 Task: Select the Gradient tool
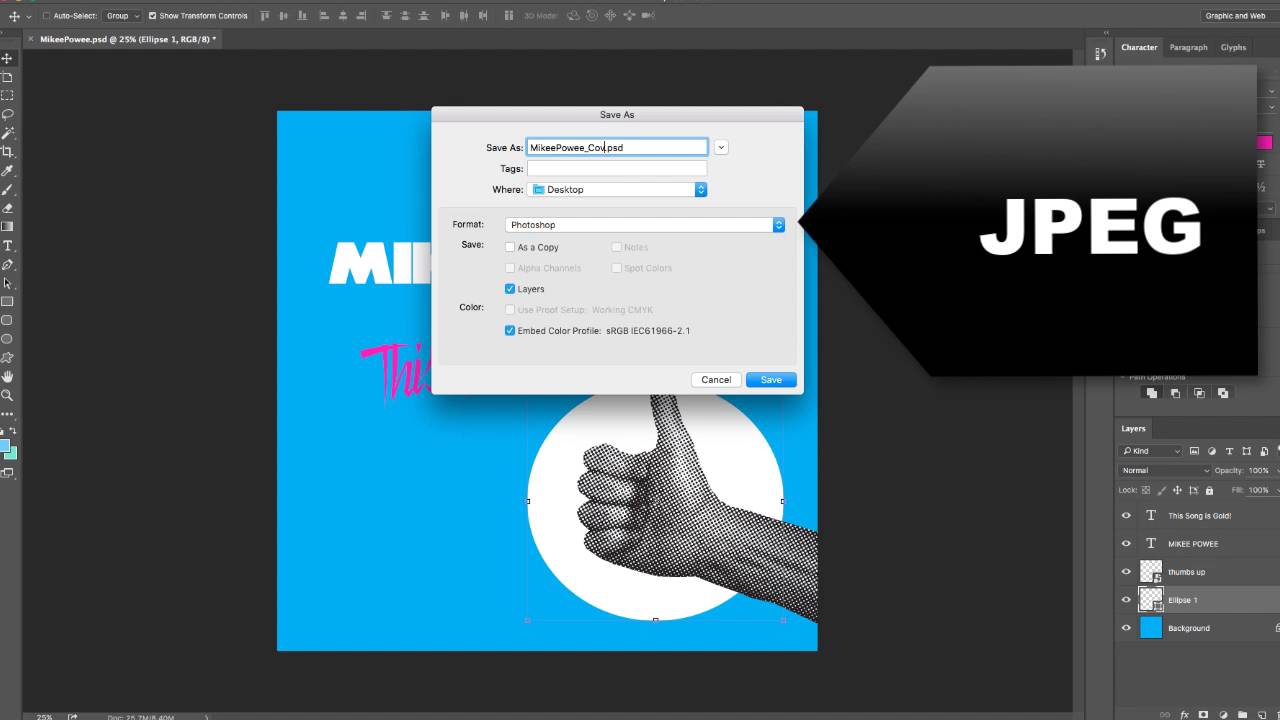pyautogui.click(x=7, y=227)
